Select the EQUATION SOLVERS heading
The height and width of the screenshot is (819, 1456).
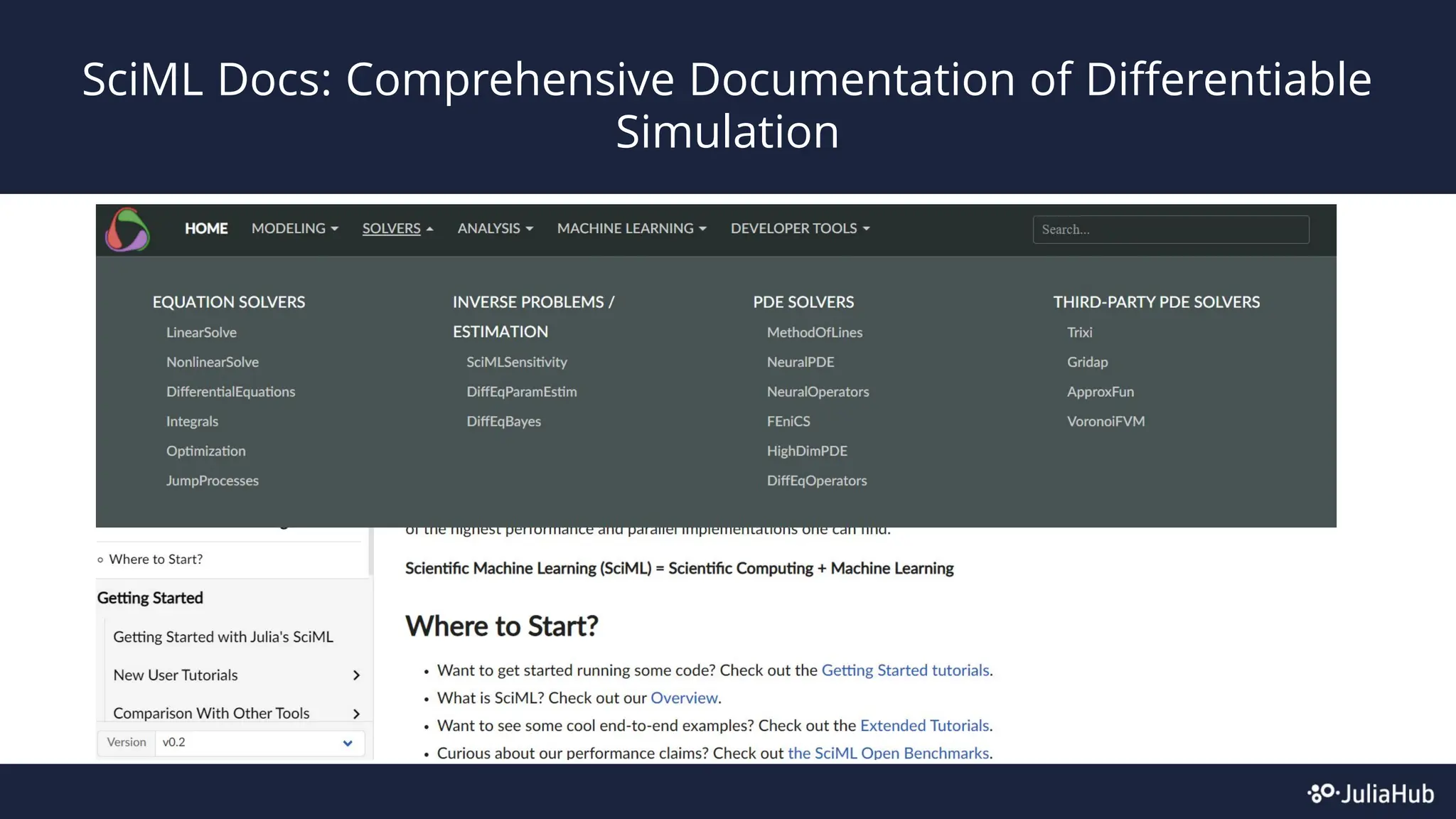tap(229, 302)
